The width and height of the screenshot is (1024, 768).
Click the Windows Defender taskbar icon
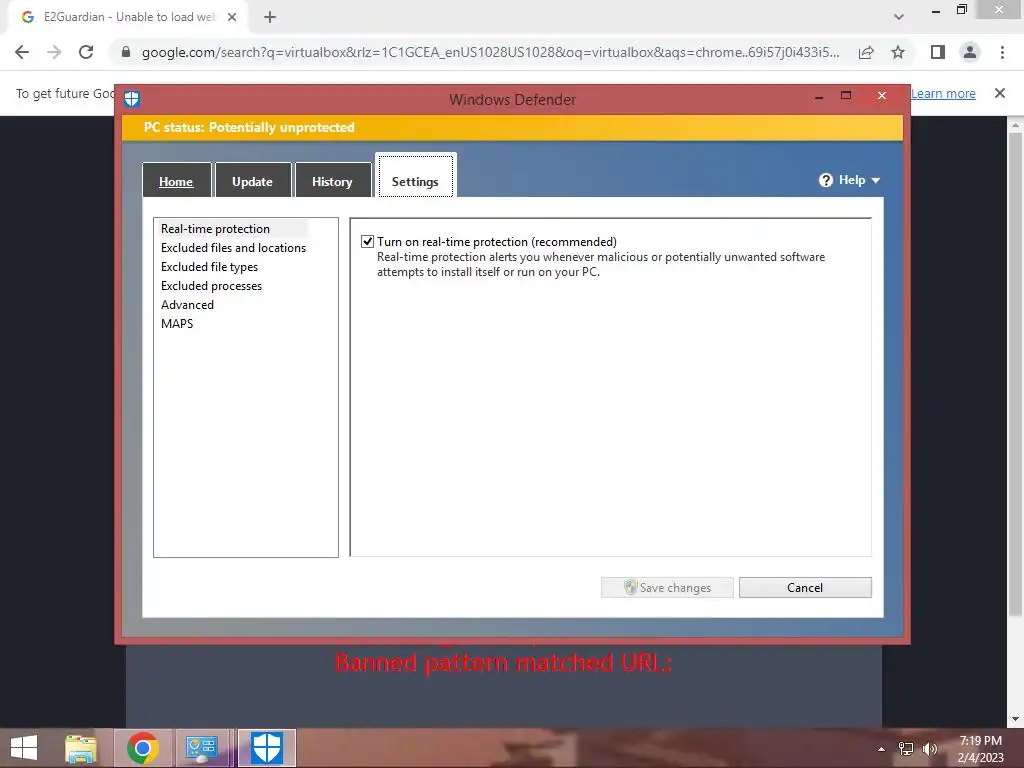click(266, 748)
